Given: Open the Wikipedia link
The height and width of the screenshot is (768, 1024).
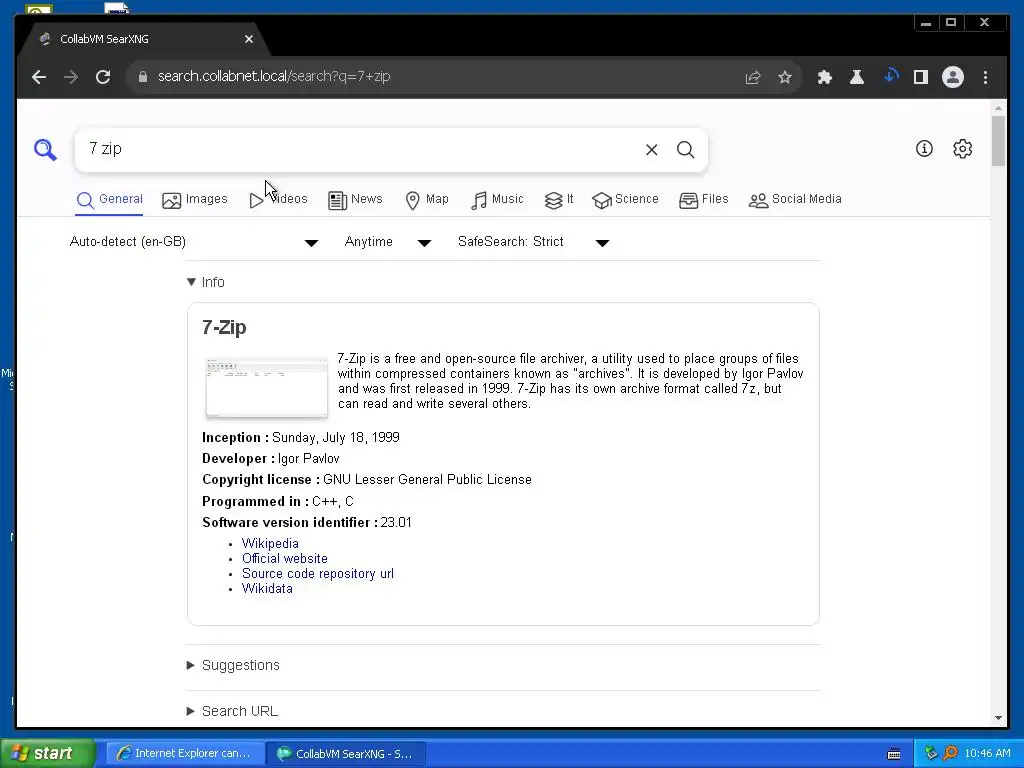Looking at the screenshot, I should coord(270,544).
